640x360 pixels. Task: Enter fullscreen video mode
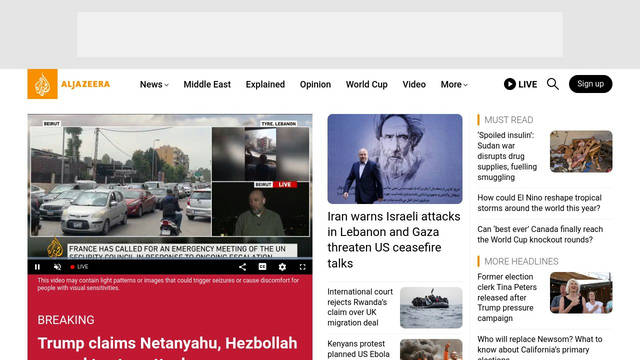click(x=302, y=267)
